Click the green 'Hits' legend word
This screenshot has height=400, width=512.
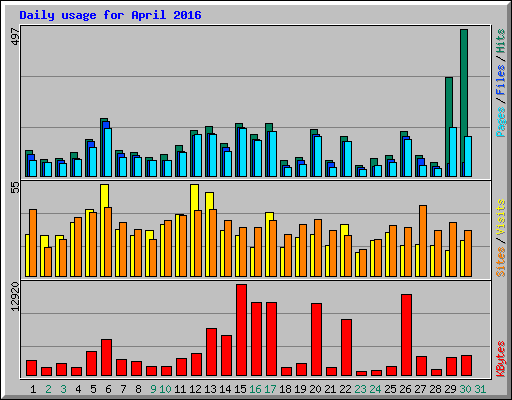pyautogui.click(x=501, y=41)
